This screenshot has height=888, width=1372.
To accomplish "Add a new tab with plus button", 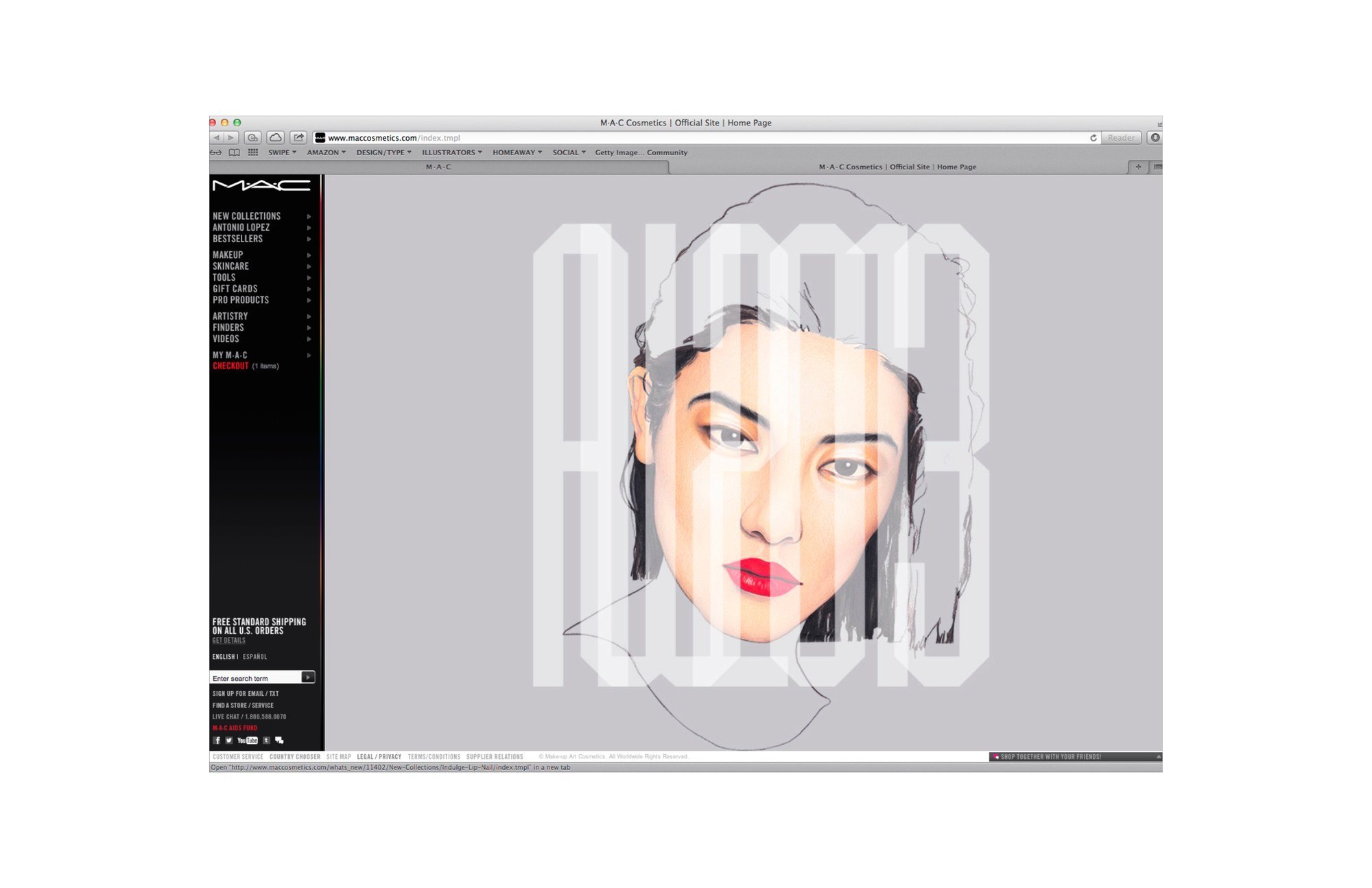I will click(x=1138, y=167).
